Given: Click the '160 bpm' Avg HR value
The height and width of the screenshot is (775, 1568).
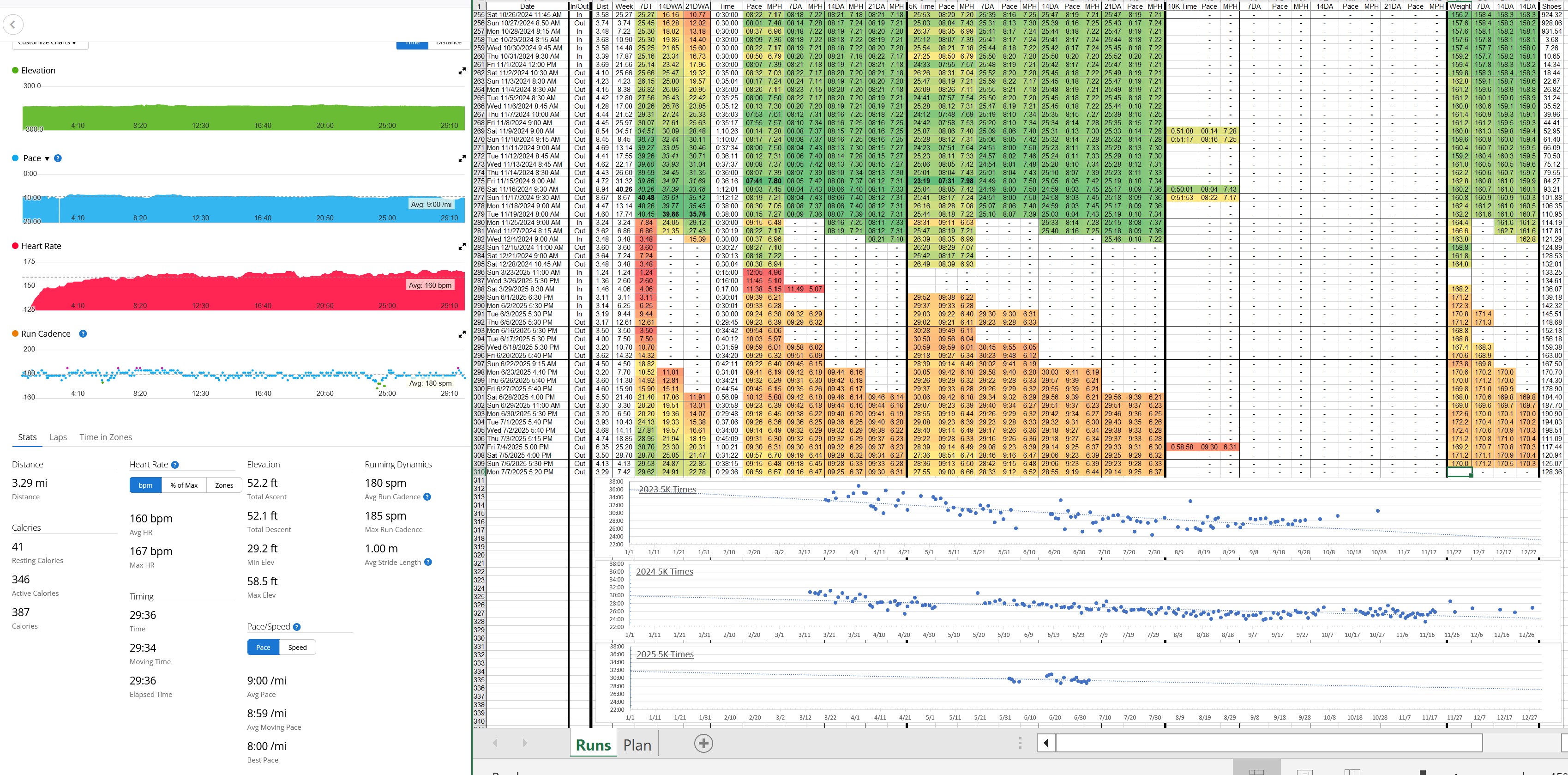Looking at the screenshot, I should pyautogui.click(x=151, y=519).
